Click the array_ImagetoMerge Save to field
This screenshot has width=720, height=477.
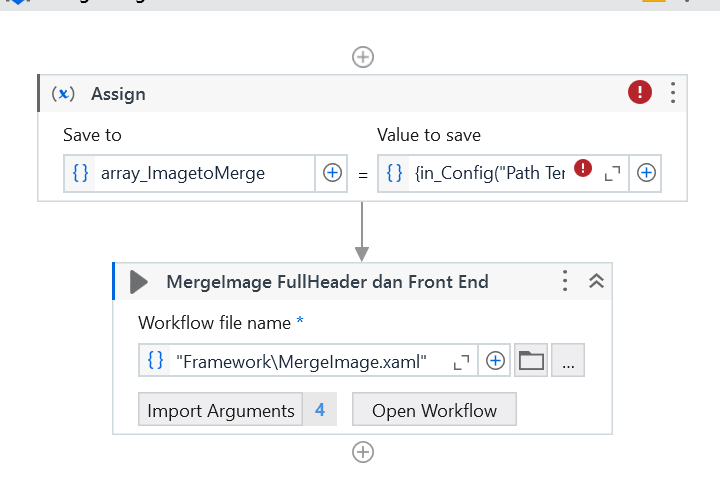coord(200,173)
